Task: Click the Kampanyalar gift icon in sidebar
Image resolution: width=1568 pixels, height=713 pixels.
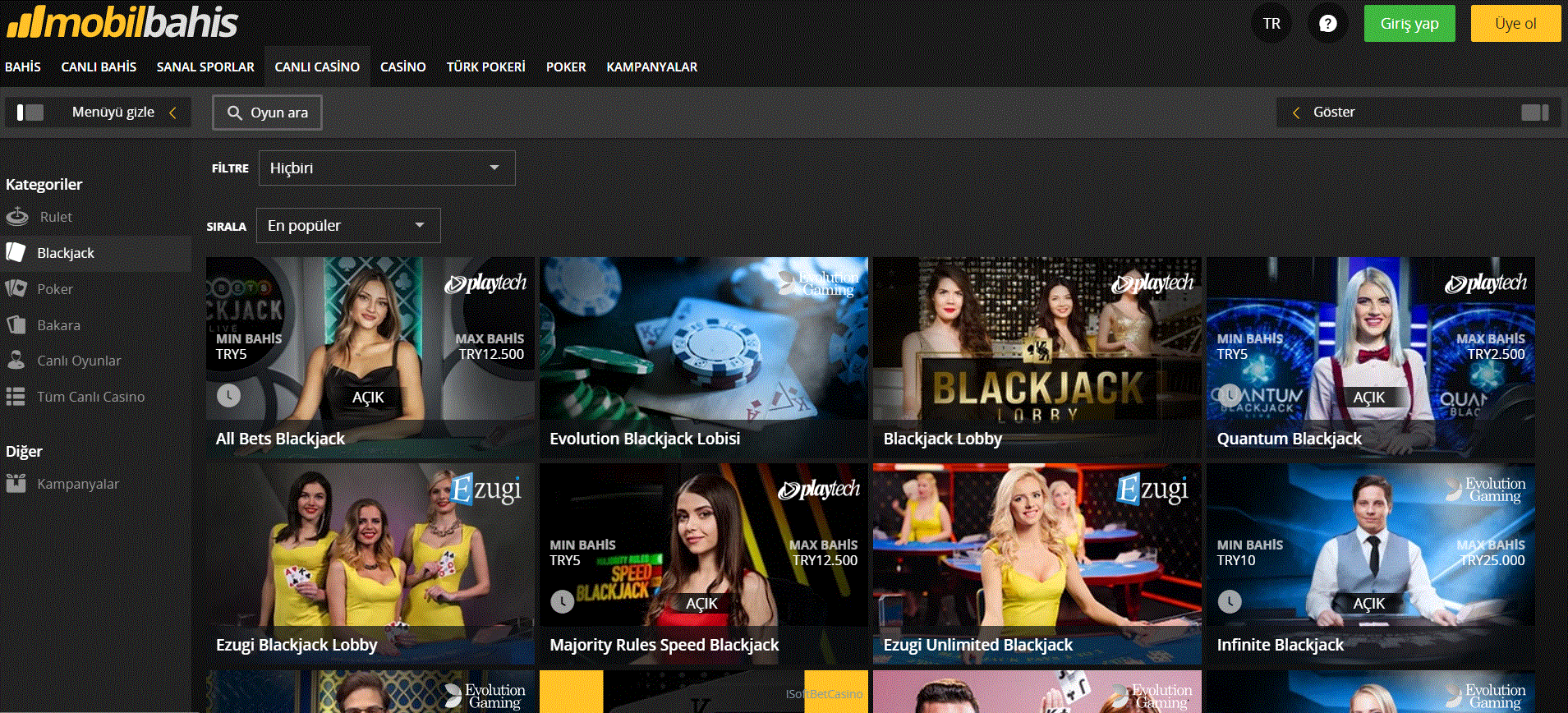Action: click(16, 484)
